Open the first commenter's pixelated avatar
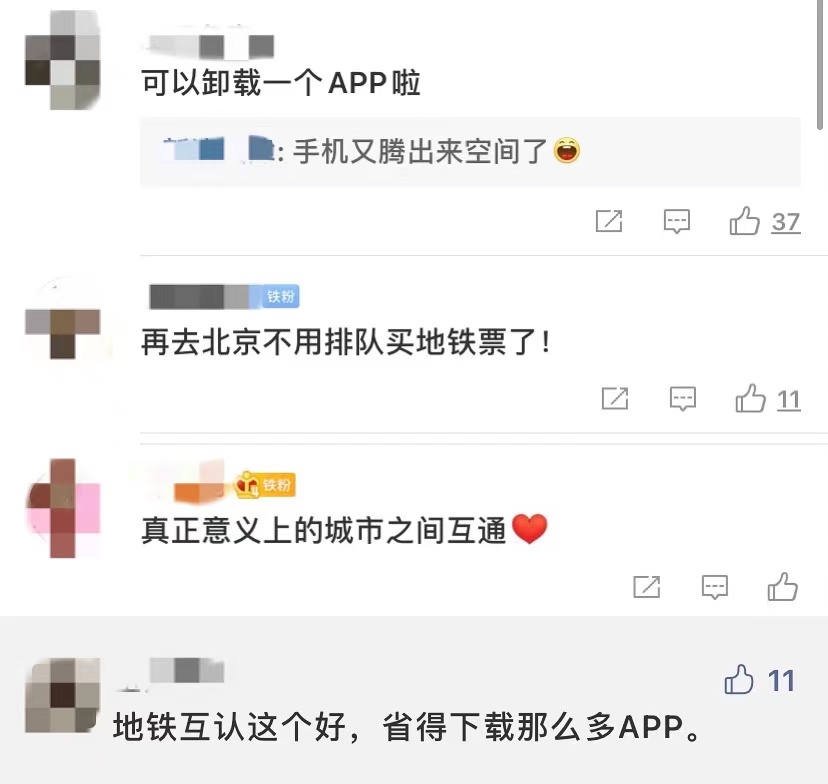 pyautogui.click(x=63, y=60)
